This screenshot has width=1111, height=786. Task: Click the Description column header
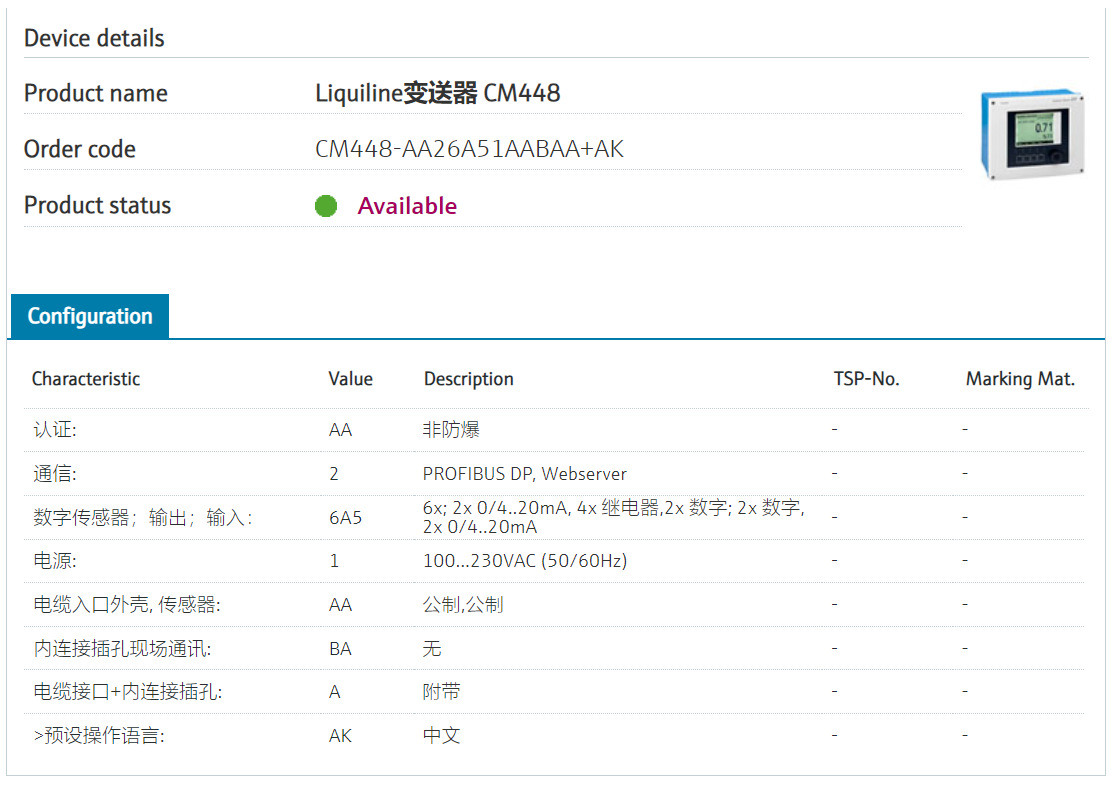[x=468, y=379]
